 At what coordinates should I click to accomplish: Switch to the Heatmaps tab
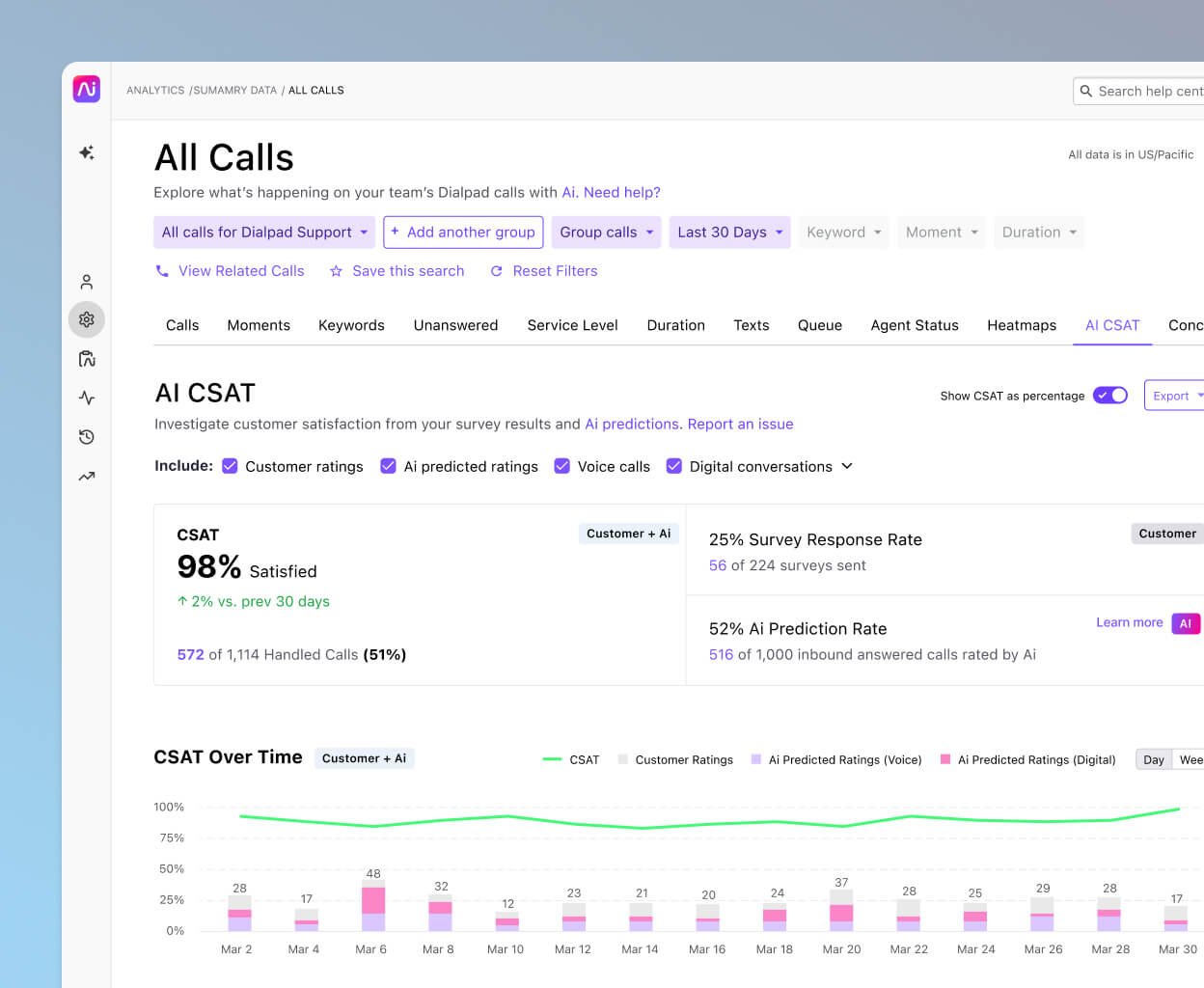point(1022,325)
